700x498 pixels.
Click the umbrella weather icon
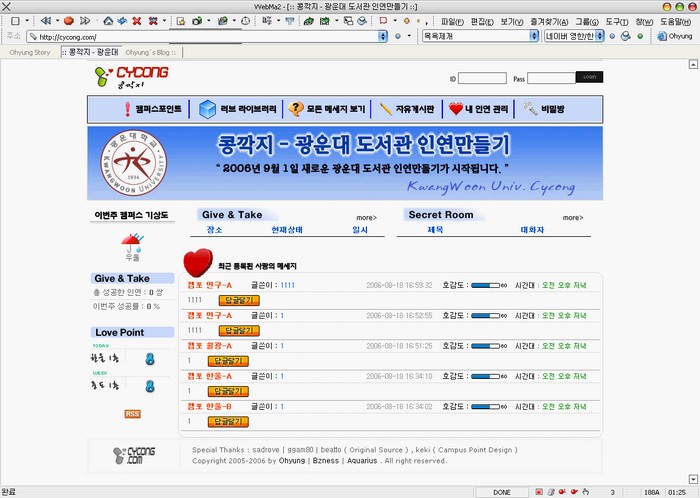pos(132,243)
